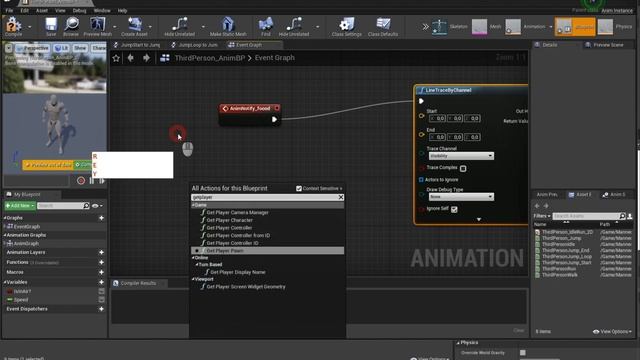
Task: Click the graph grid icon before ThirdPerson_AnimBP
Action: (165, 58)
